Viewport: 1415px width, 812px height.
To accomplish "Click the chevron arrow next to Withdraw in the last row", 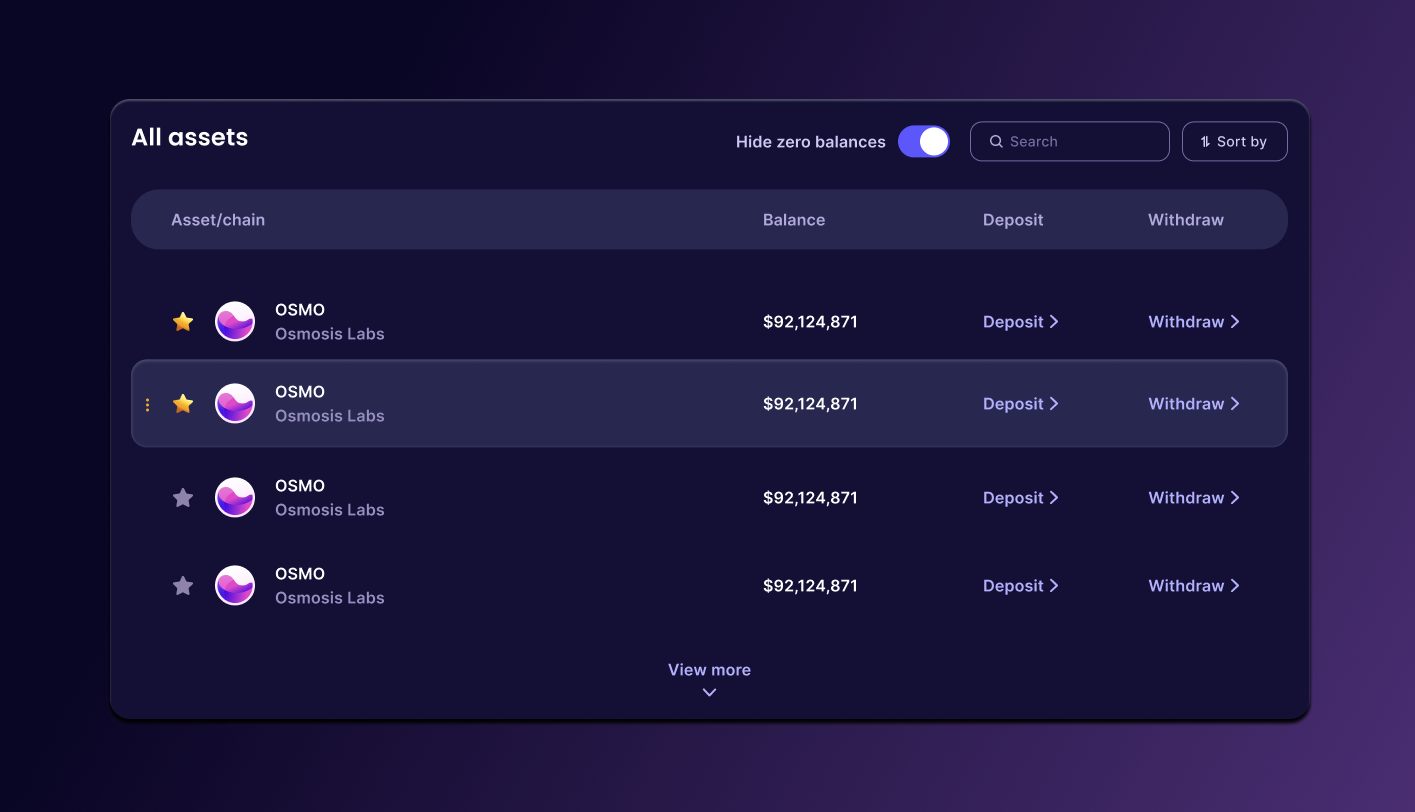I will point(1236,585).
